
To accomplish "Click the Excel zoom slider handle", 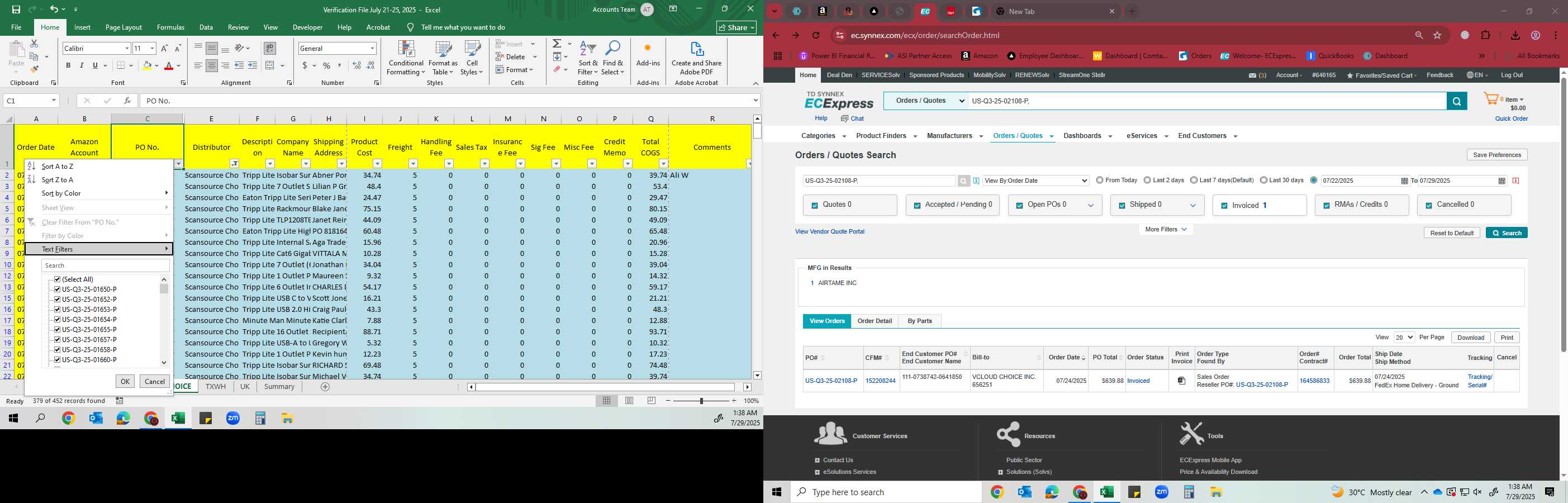I will 701,401.
